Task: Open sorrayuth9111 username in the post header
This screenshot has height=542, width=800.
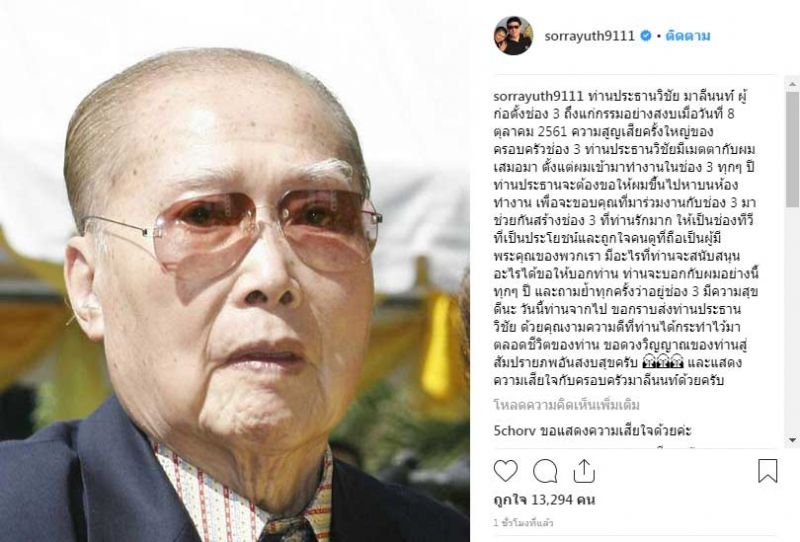Action: coord(589,36)
